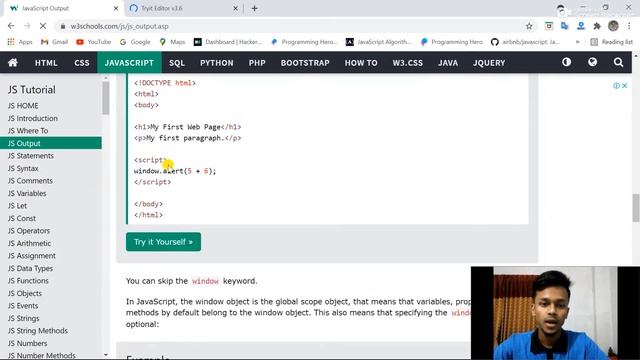Open the Google bookmark
The image size is (640, 360).
135,42
